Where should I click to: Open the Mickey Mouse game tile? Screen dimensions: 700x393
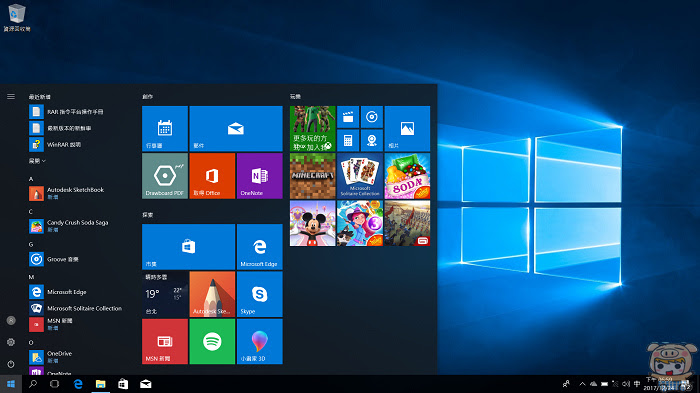coord(312,223)
